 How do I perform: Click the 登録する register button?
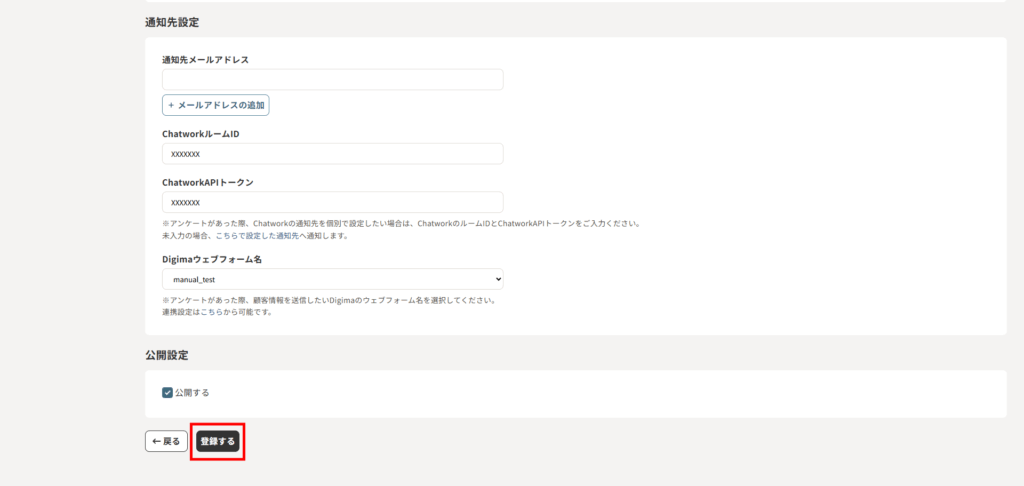pos(217,441)
